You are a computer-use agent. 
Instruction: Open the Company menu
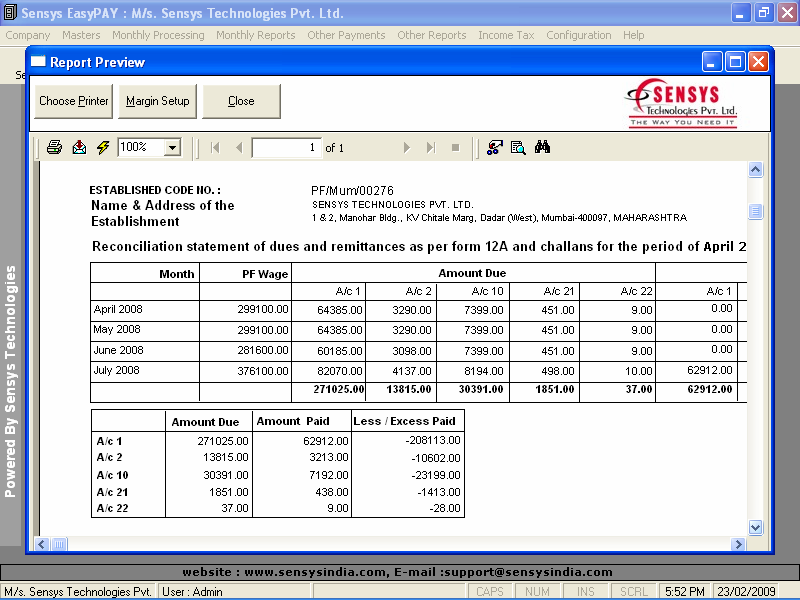(28, 35)
